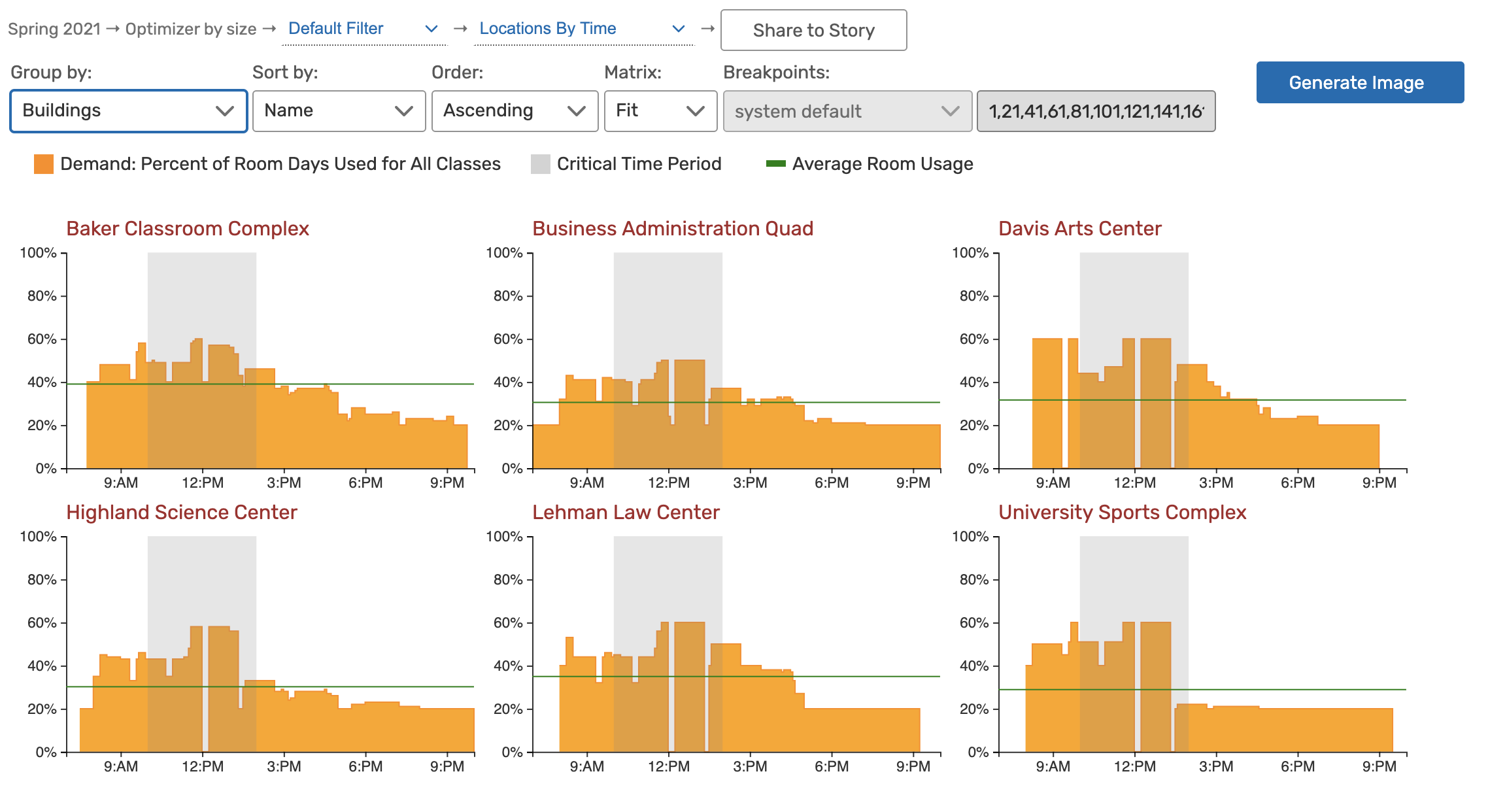This screenshot has width=1488, height=812.
Task: Click the Baker Classroom Complex chart title
Action: [x=188, y=228]
